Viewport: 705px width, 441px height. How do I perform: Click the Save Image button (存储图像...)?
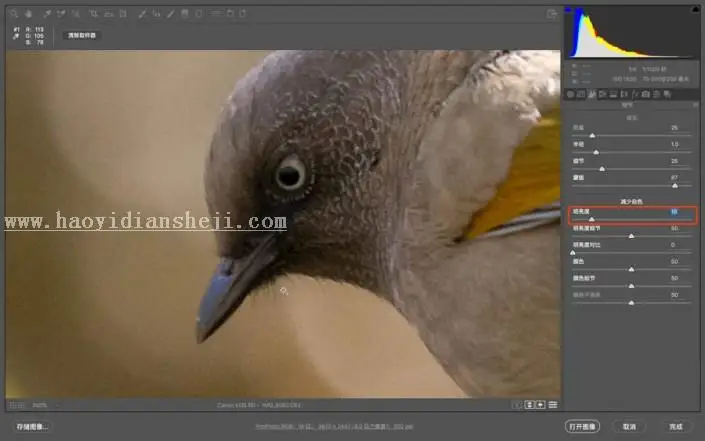[x=32, y=427]
